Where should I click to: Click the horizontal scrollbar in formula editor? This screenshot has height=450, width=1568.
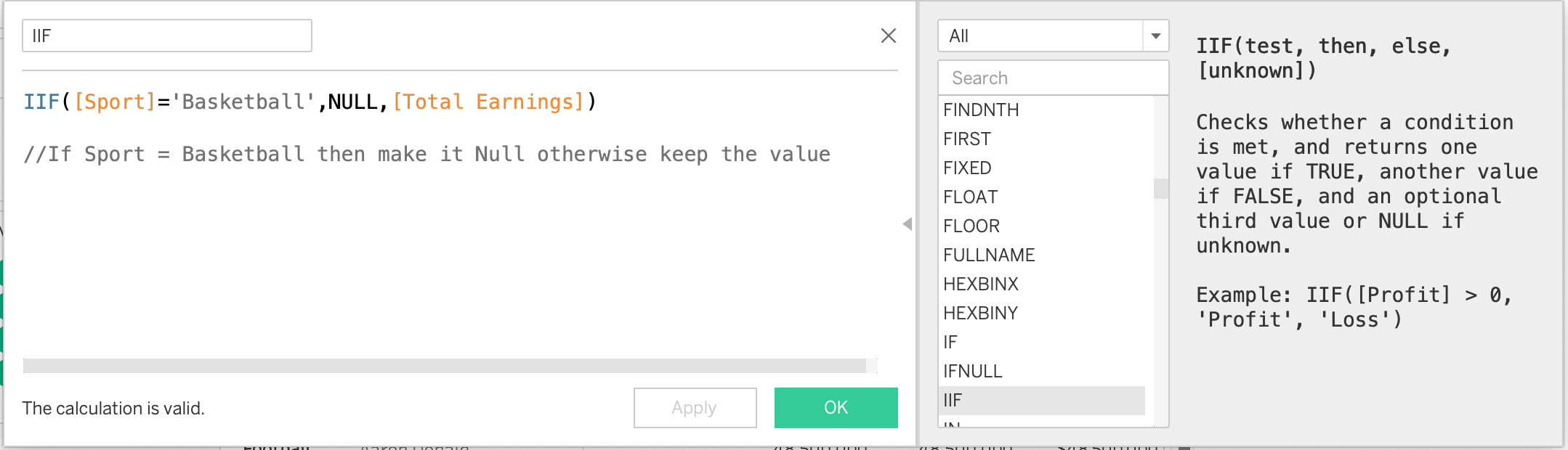pos(444,366)
